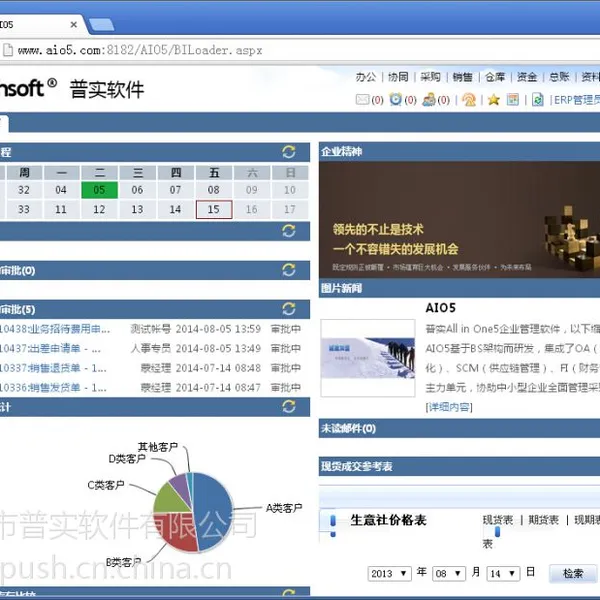This screenshot has height=600, width=600.
Task: Click the 人事专员 submitter name
Action: 150,349
